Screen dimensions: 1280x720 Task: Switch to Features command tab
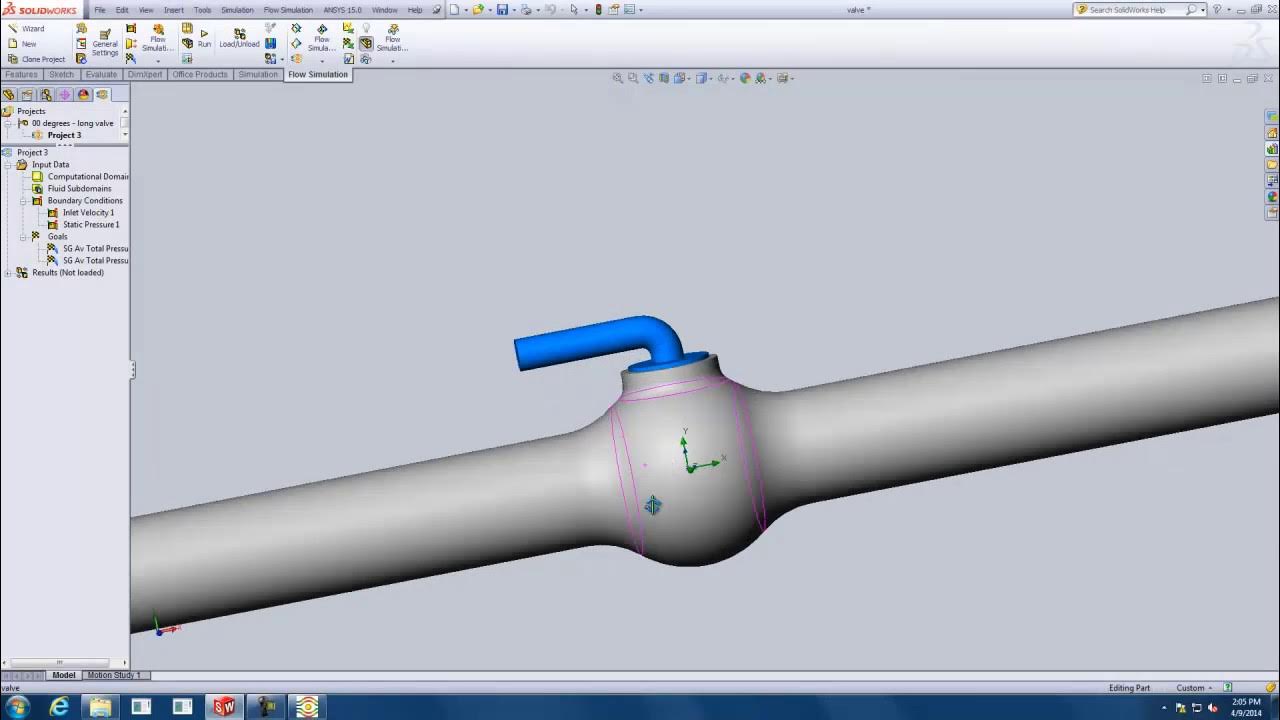[21, 74]
